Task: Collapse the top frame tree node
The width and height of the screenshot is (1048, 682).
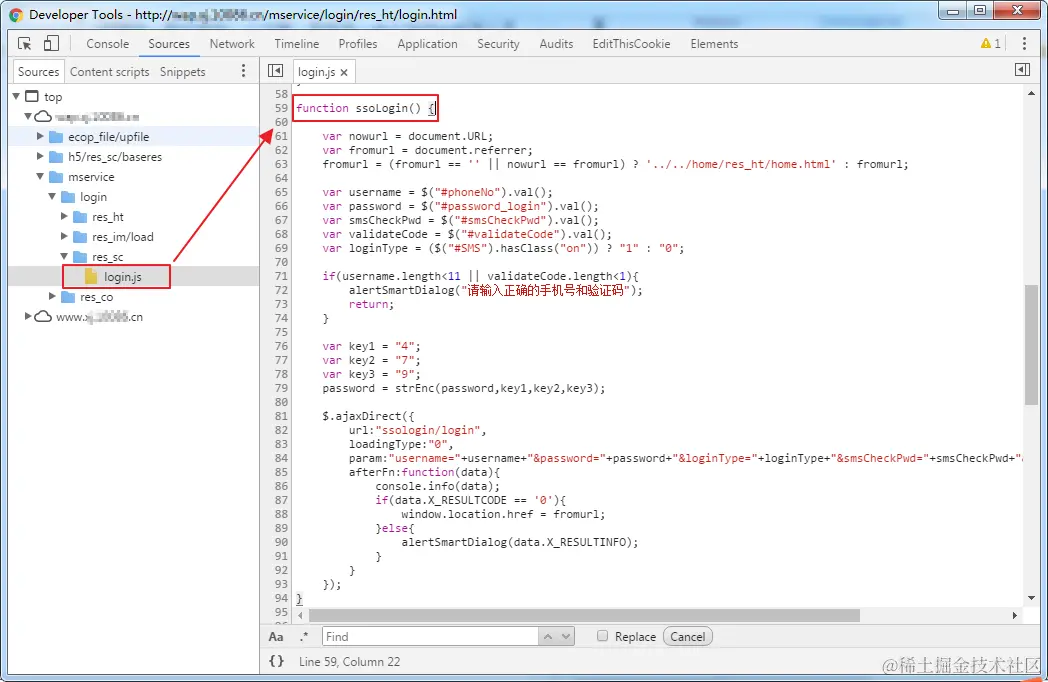Action: (x=16, y=96)
